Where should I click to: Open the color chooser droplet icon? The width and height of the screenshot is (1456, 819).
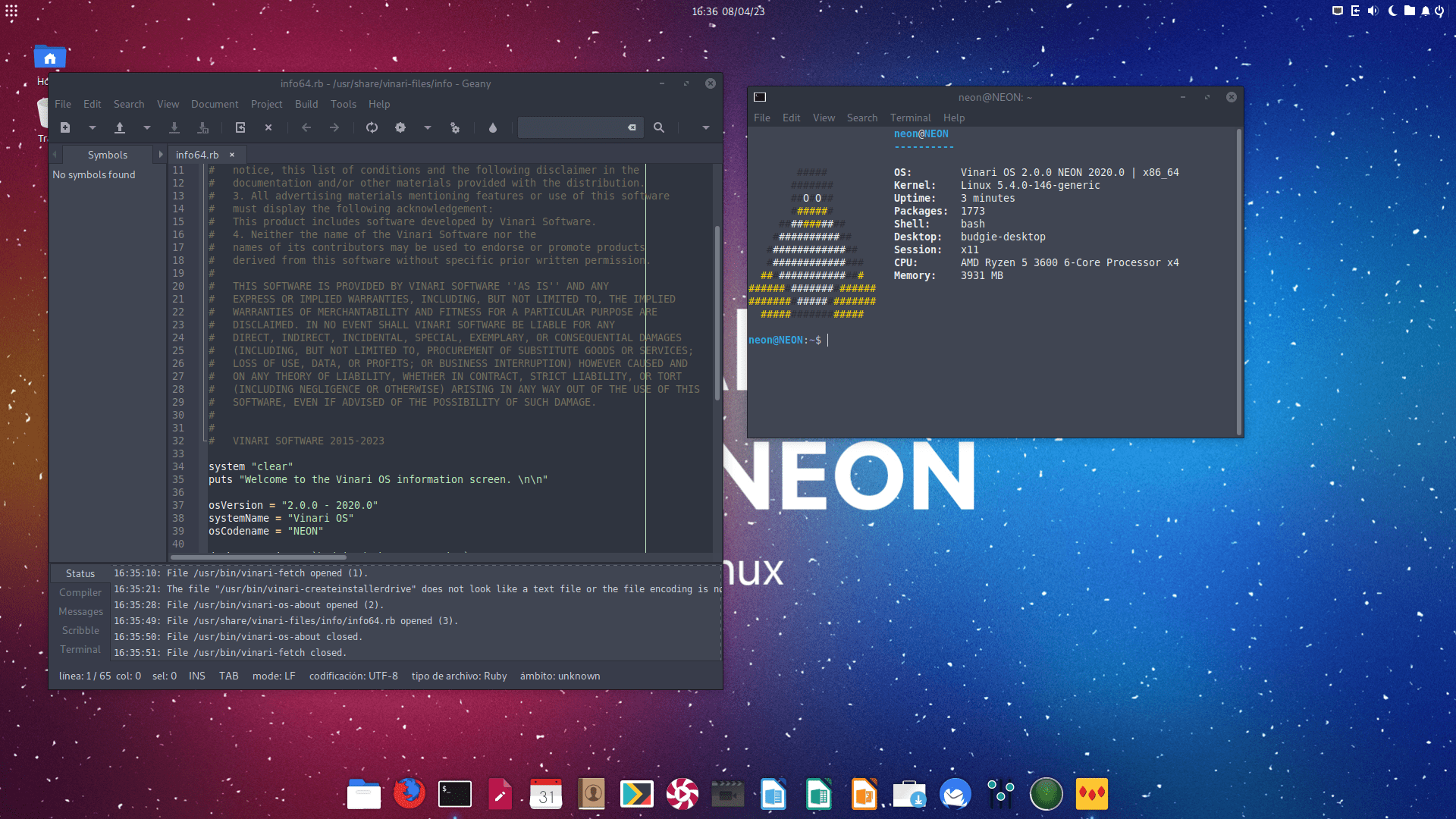493,127
